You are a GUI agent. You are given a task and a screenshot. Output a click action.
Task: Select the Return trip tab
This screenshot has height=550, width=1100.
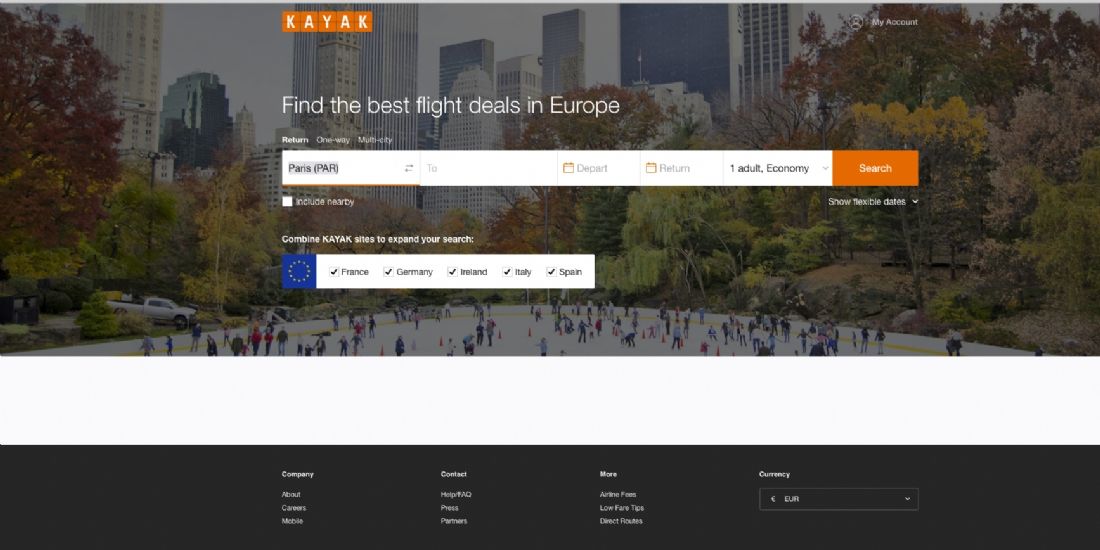click(x=295, y=140)
